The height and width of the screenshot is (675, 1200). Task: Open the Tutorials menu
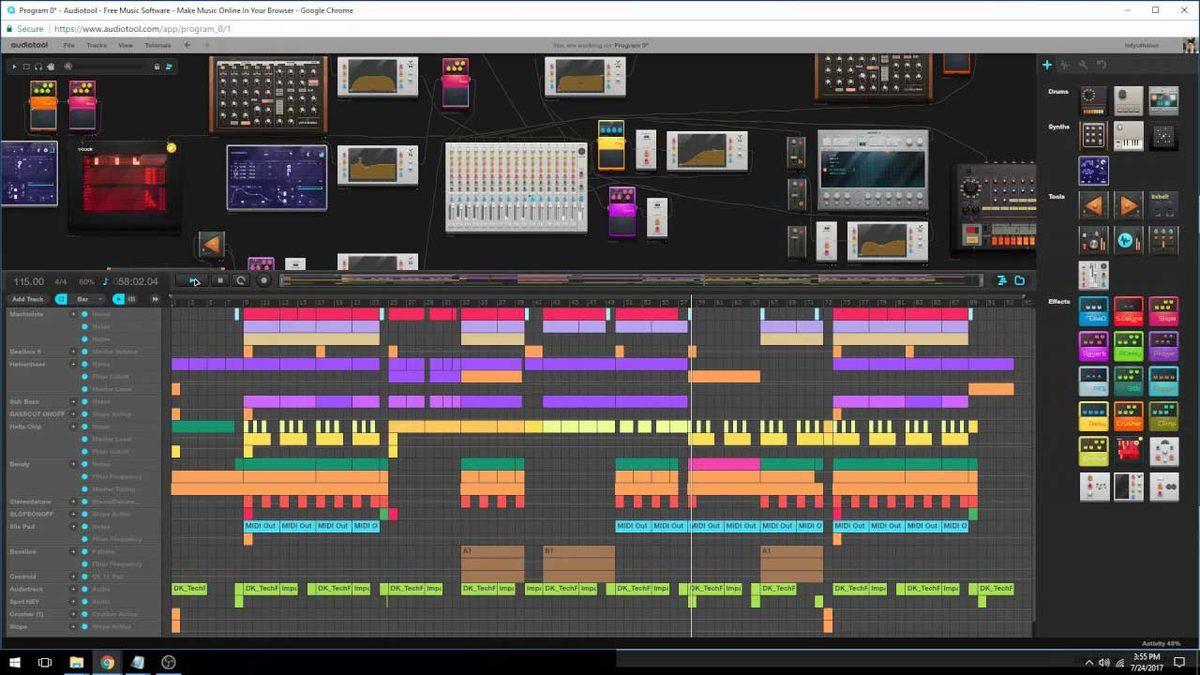(158, 44)
